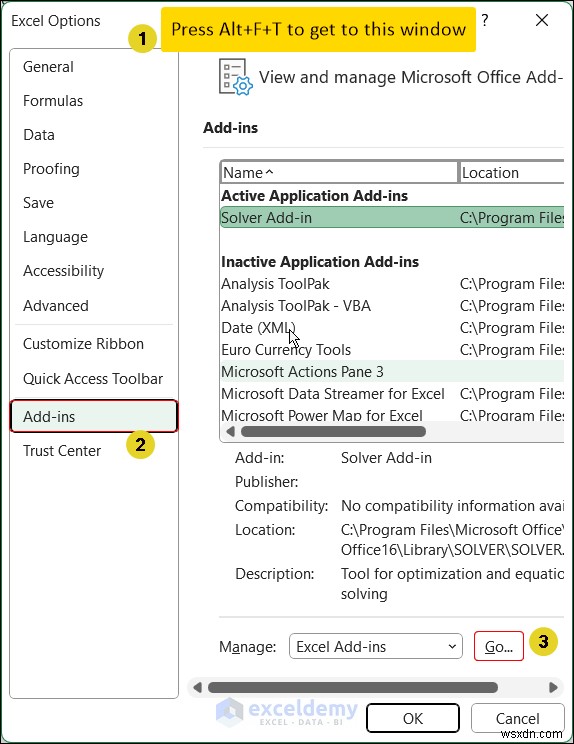Select the Add-ins category
Screen dimensions: 574x744
(94, 416)
